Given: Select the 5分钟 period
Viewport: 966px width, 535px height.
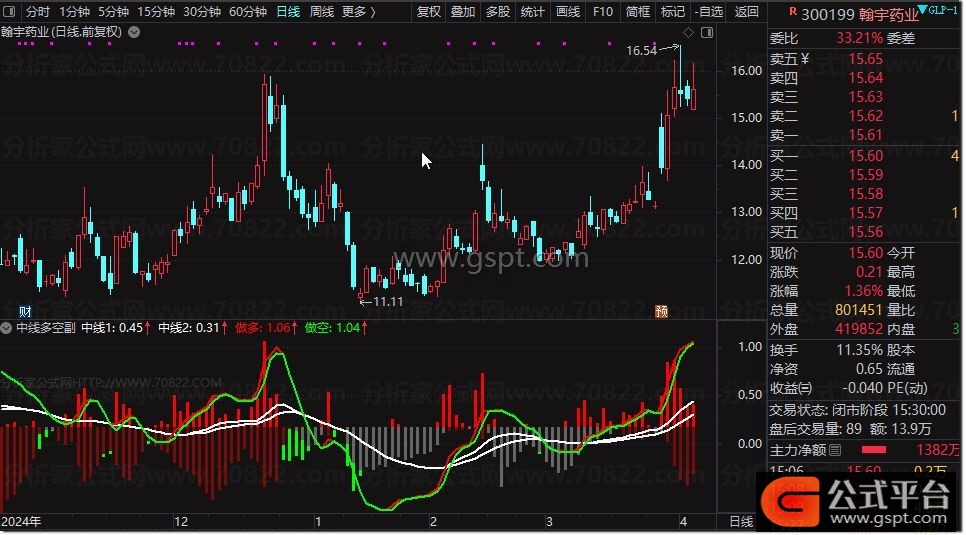Looking at the screenshot, I should (x=113, y=11).
